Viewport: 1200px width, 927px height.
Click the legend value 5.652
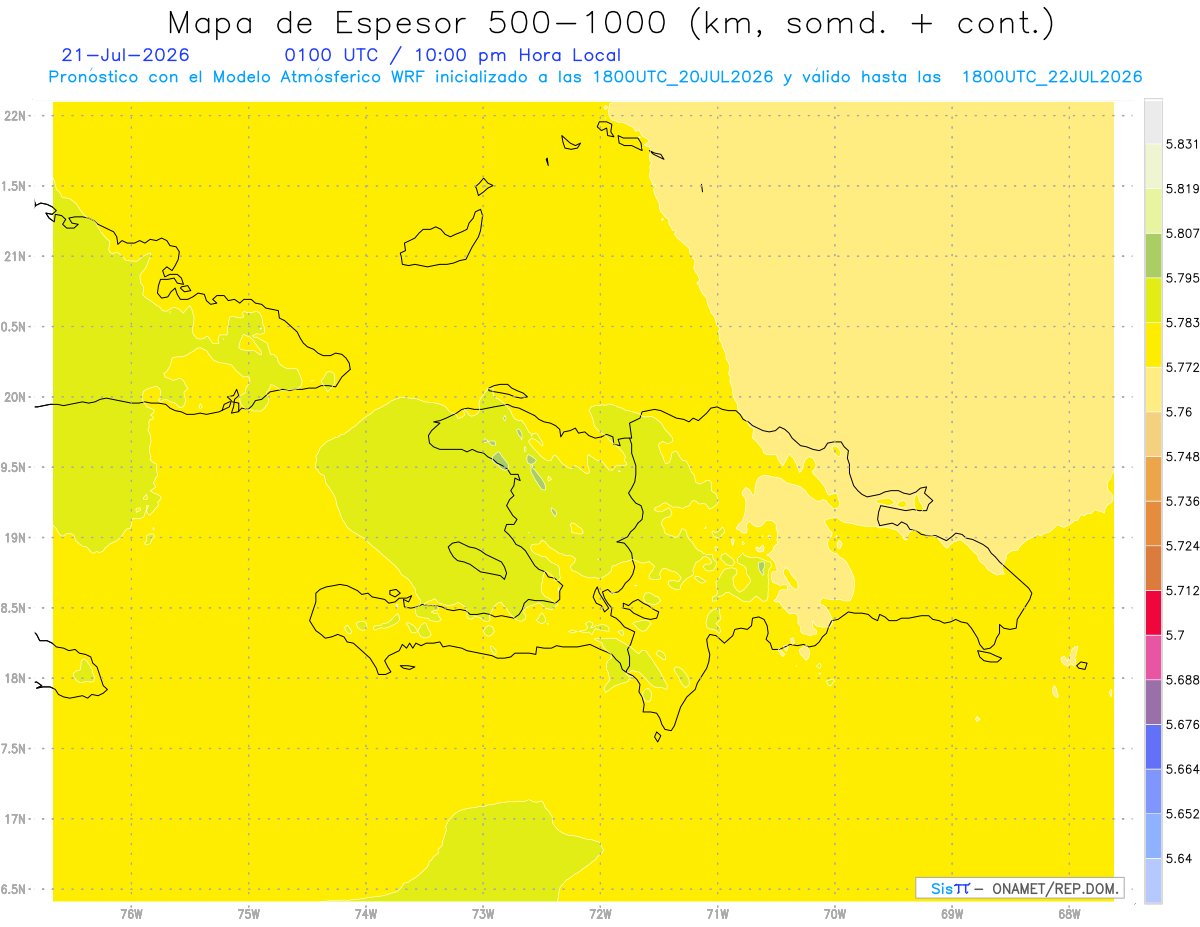(x=1182, y=814)
